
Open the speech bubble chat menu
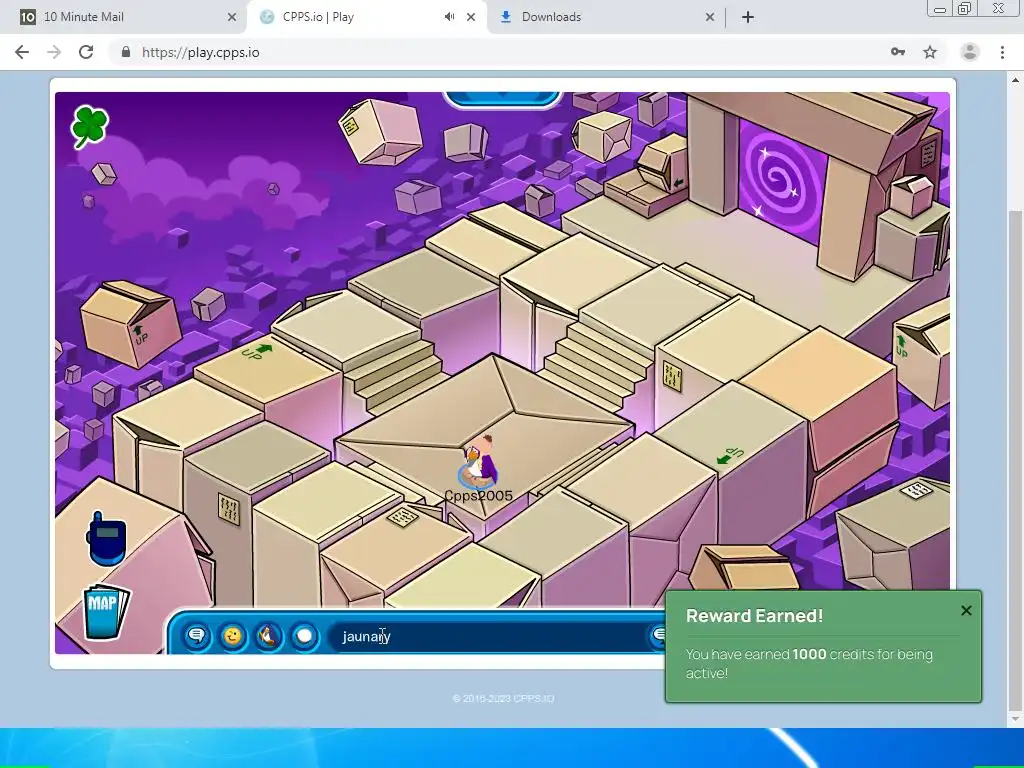(197, 635)
